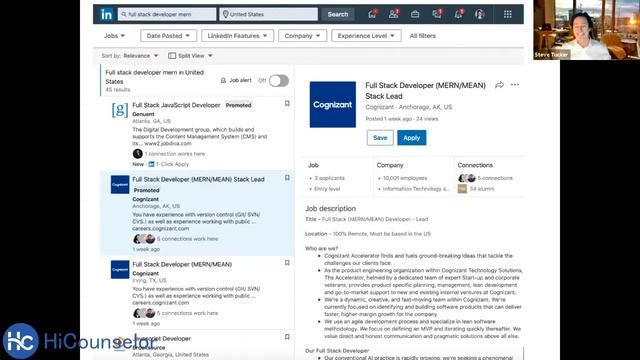Click the Job description heading
Screen dimensions: 640x360
point(330,209)
